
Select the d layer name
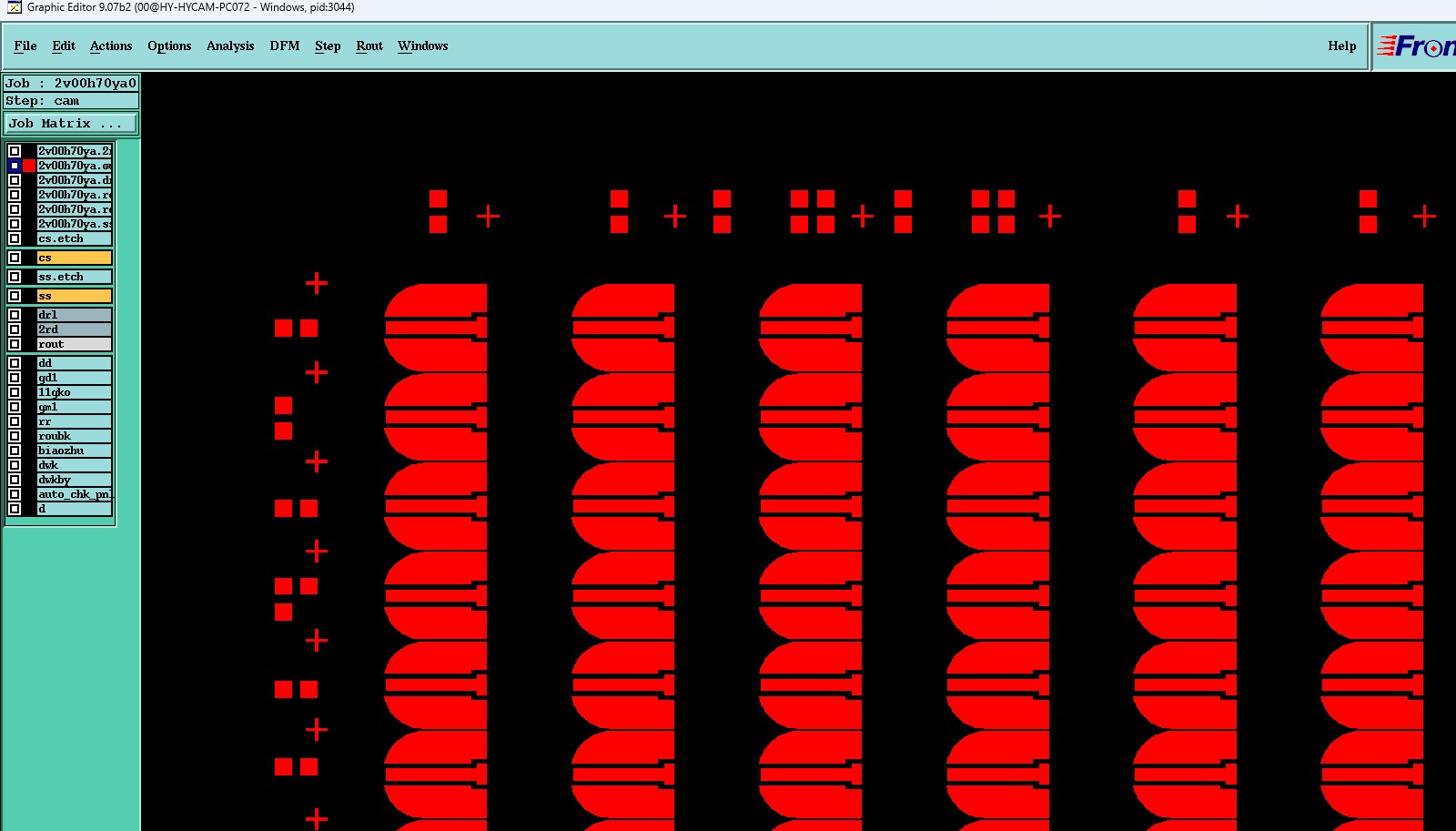click(75, 509)
